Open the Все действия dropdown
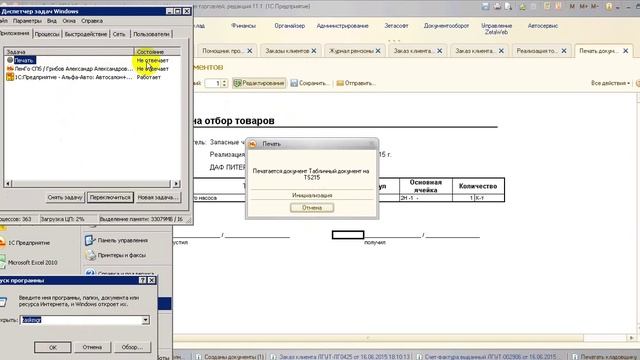Screen dimensions: 640x360 pyautogui.click(x=610, y=83)
